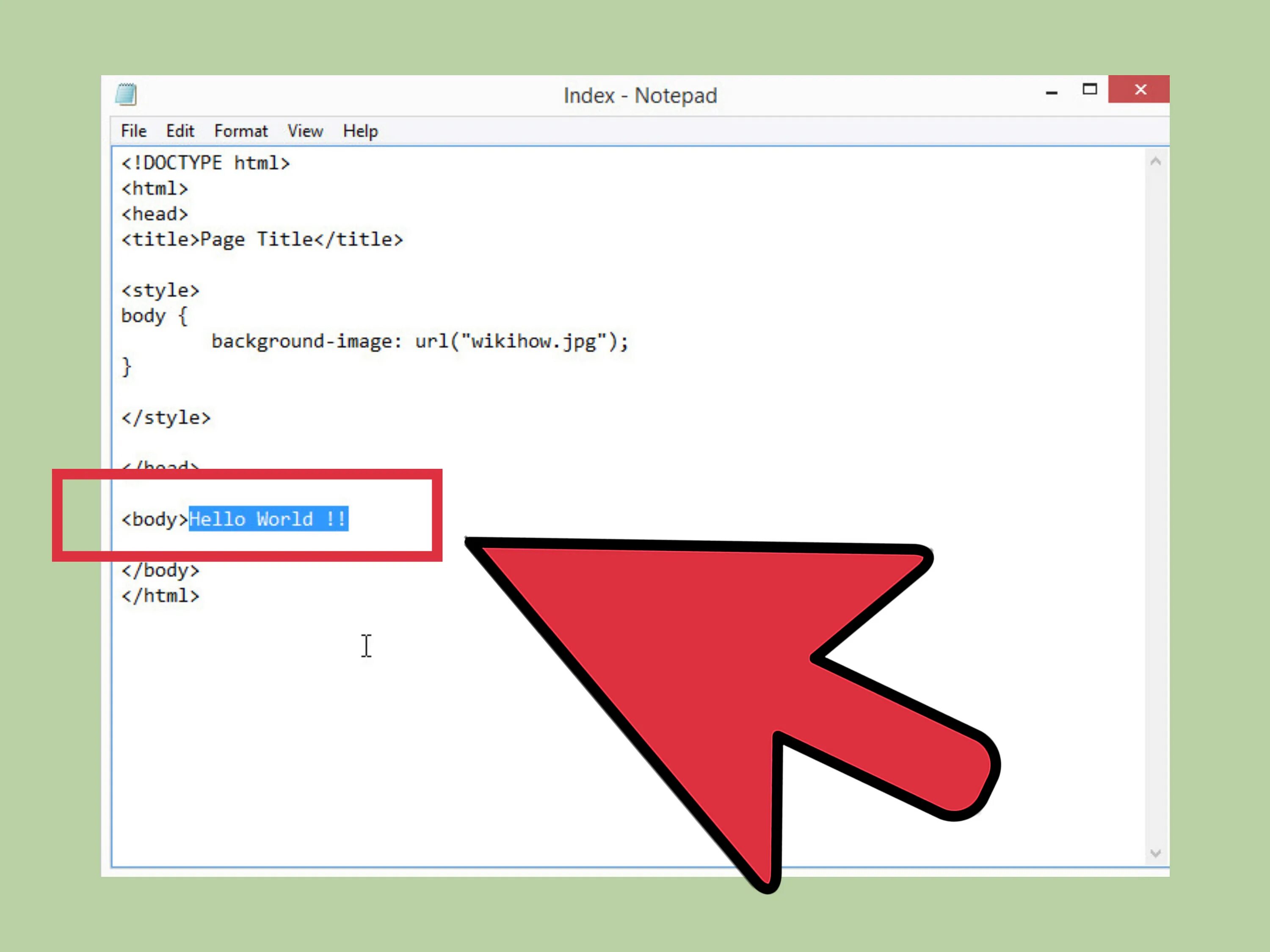1270x952 pixels.
Task: Place cursor at the closing body tag
Action: 160,570
